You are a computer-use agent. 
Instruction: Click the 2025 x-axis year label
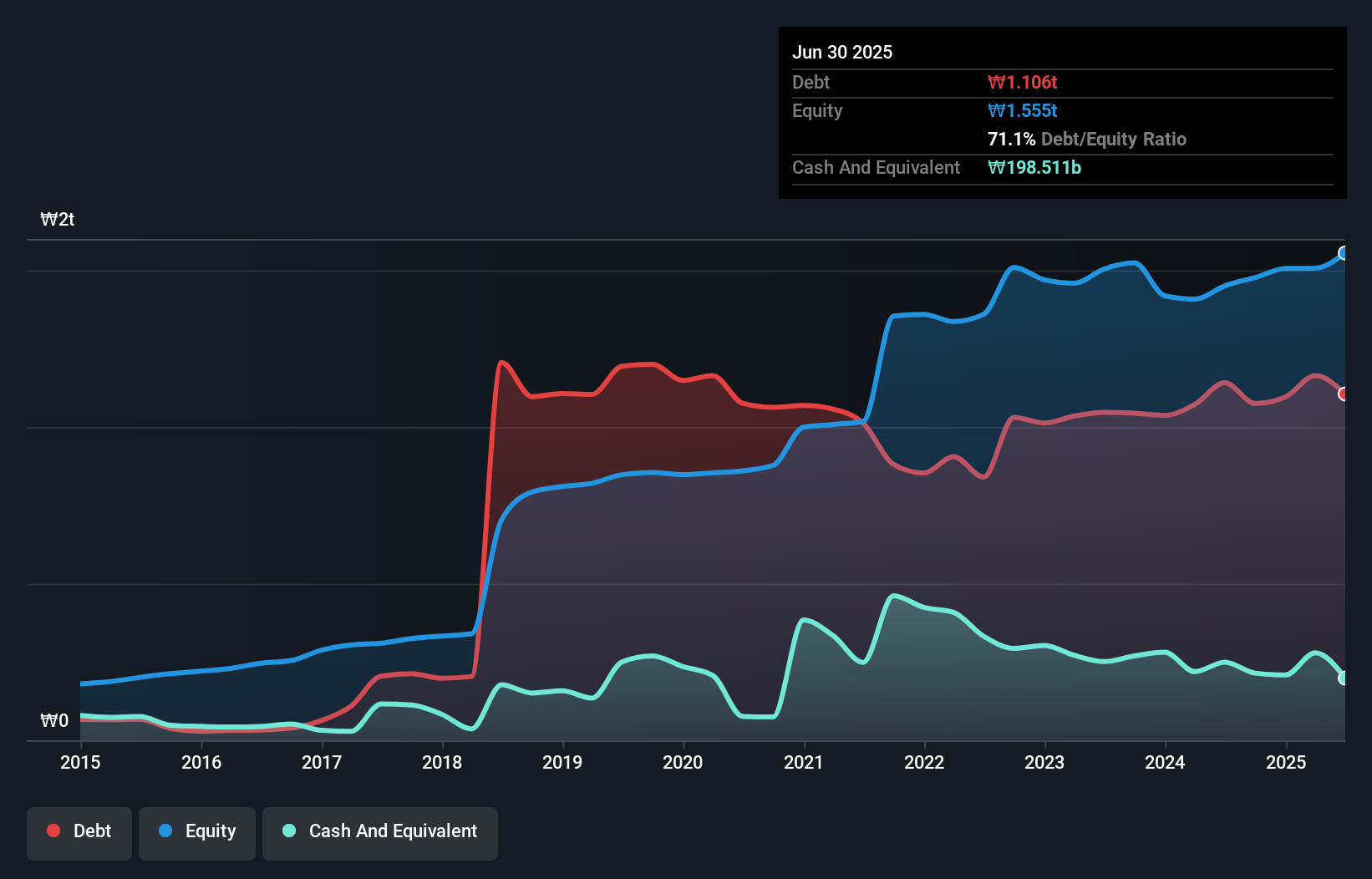[1286, 762]
